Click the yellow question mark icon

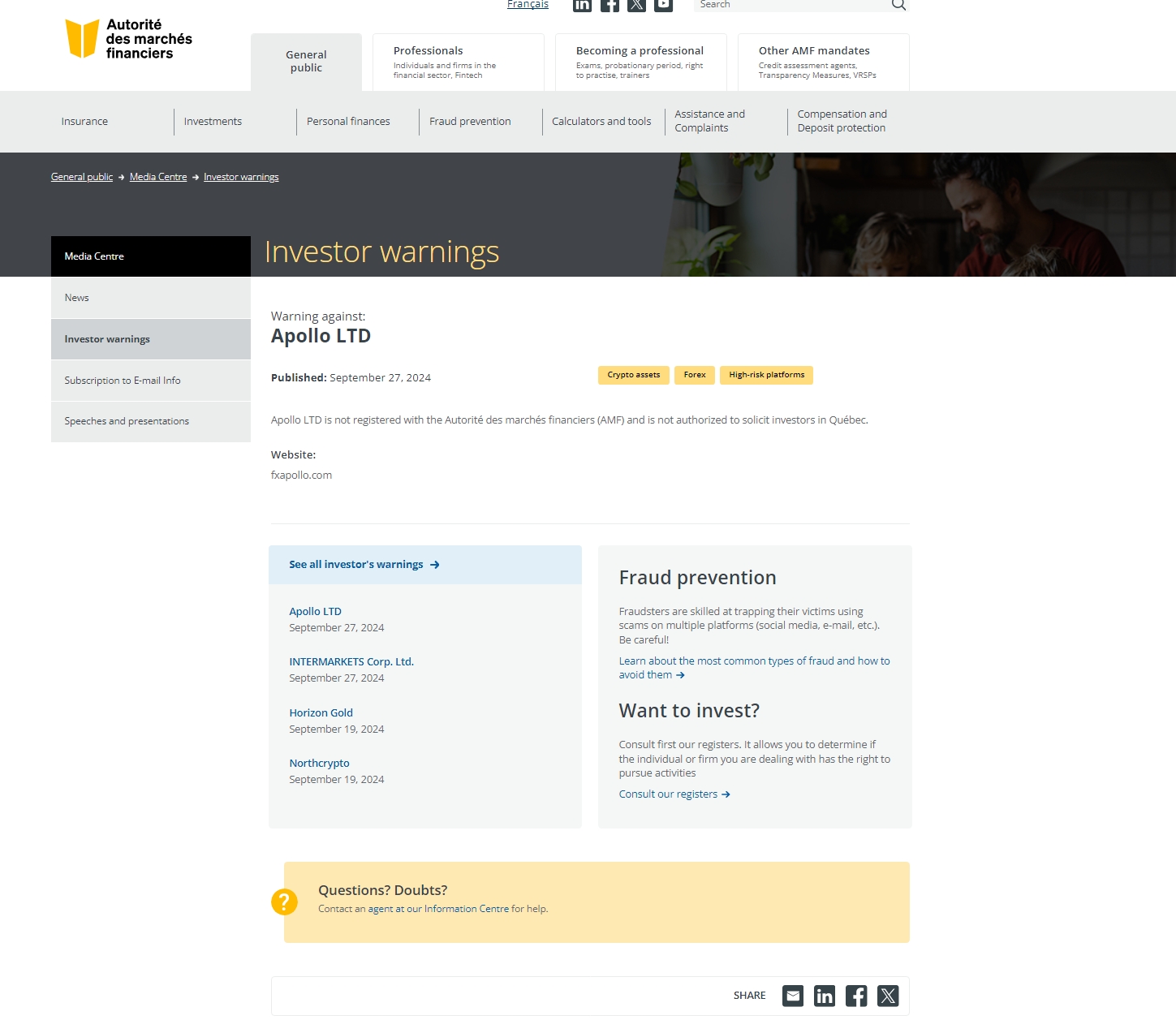click(284, 902)
